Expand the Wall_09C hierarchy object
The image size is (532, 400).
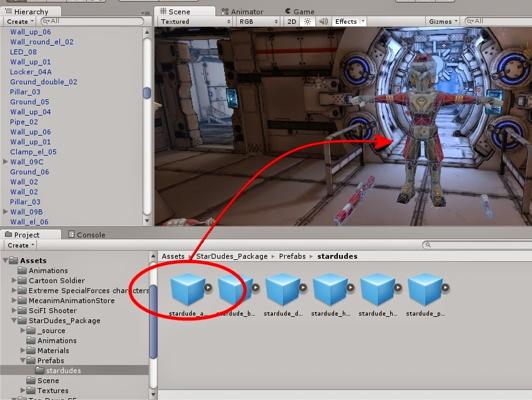click(x=5, y=162)
